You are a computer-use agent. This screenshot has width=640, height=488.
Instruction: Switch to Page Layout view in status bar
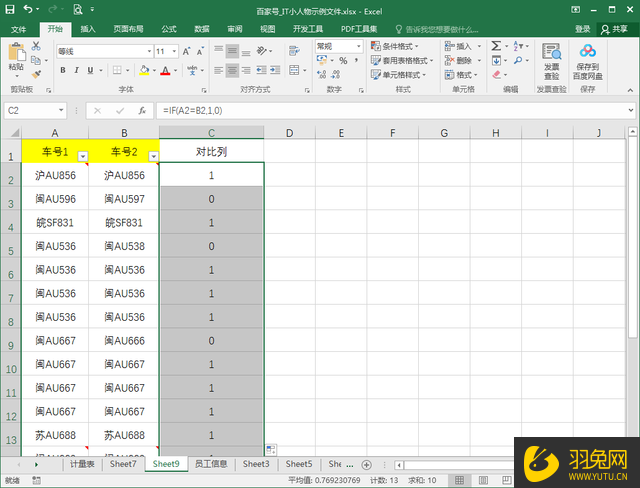[x=483, y=480]
